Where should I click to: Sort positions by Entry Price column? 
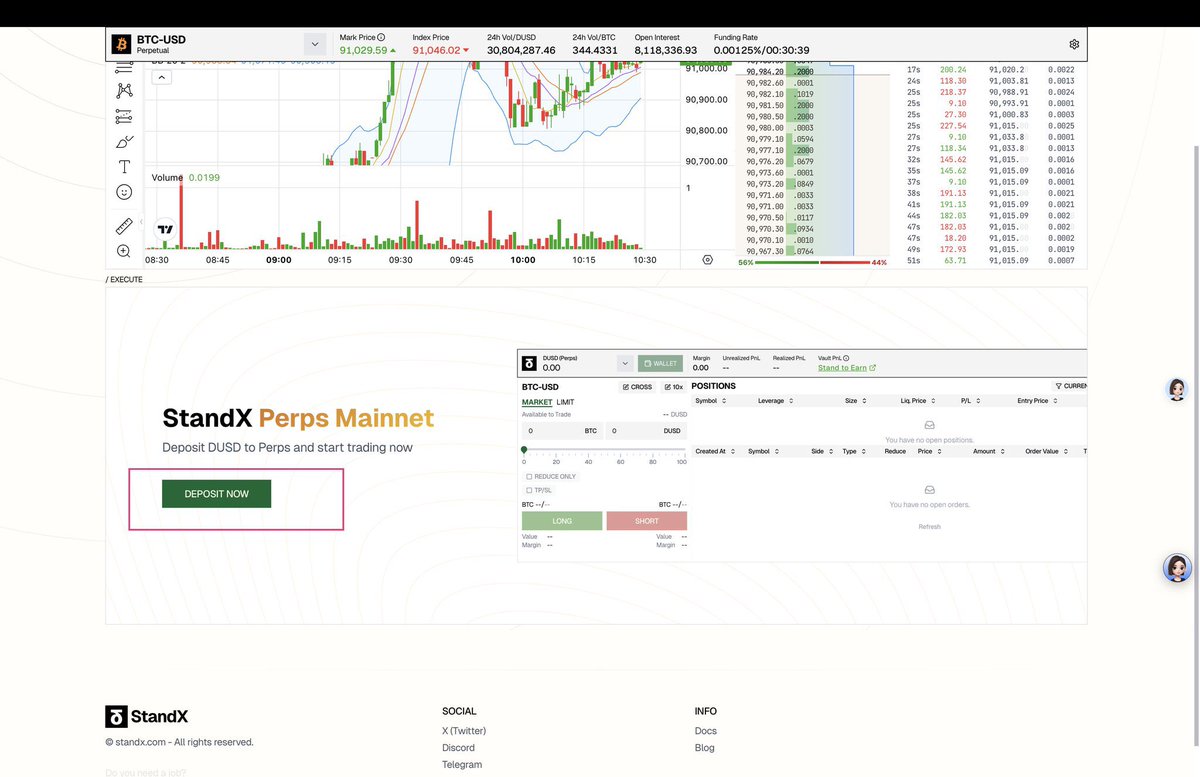pos(1035,401)
